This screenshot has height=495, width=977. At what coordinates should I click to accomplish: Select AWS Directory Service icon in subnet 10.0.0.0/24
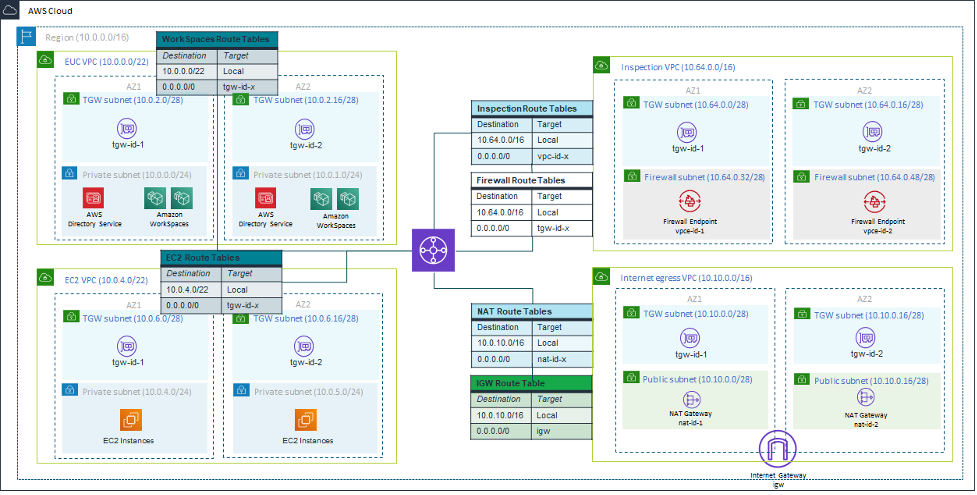pyautogui.click(x=93, y=198)
